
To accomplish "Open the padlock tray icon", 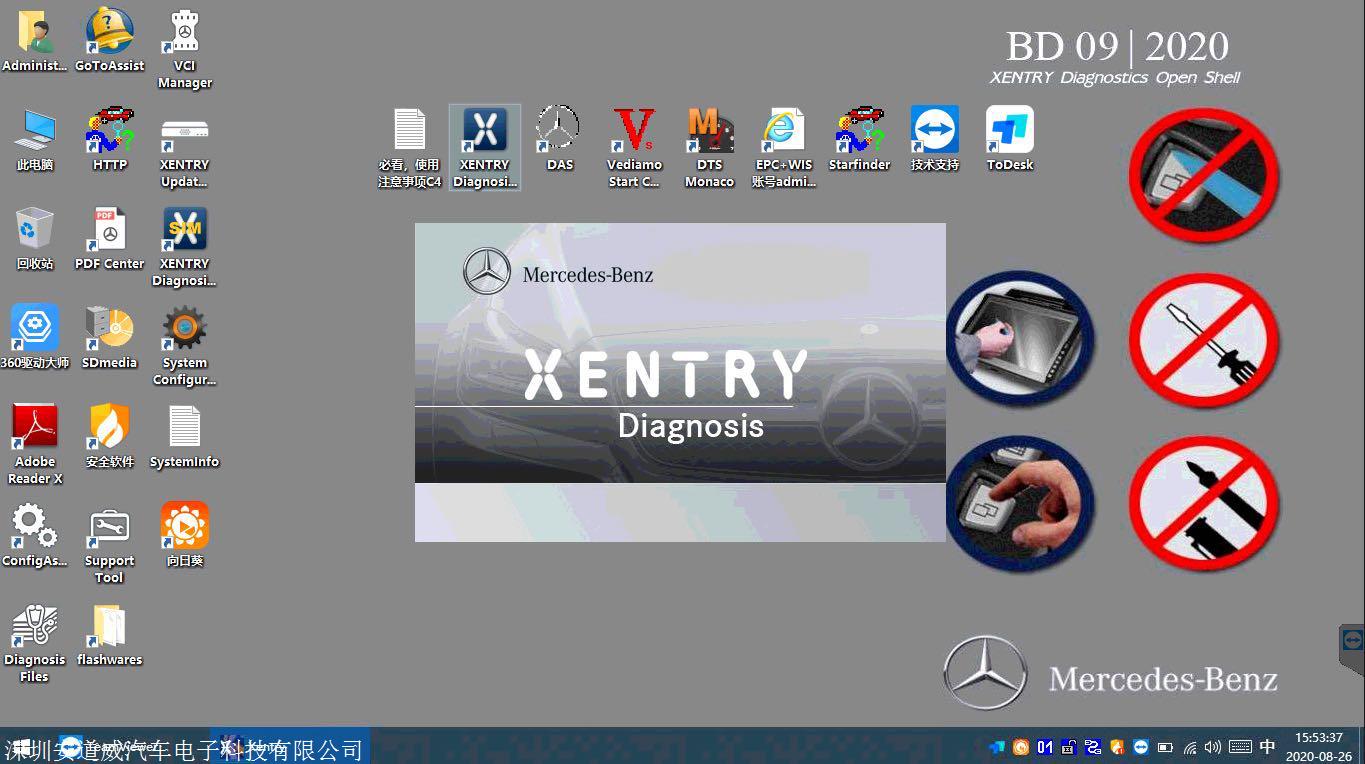I will coord(1069,747).
